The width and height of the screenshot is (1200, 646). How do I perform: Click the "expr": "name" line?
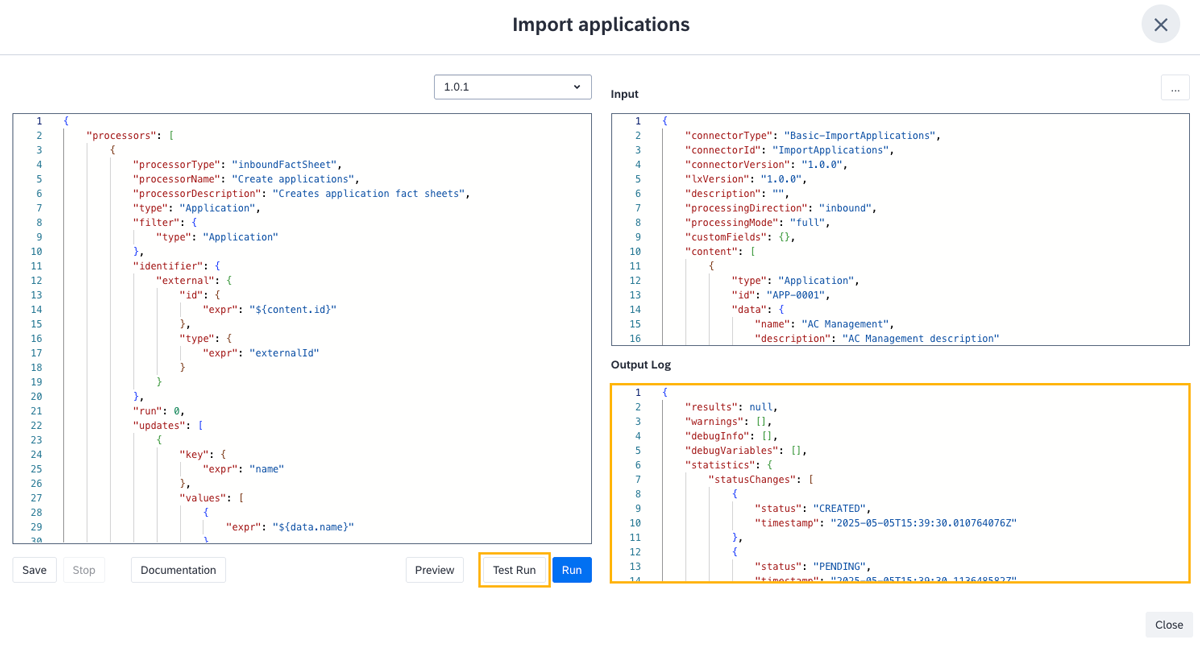pyautogui.click(x=244, y=469)
